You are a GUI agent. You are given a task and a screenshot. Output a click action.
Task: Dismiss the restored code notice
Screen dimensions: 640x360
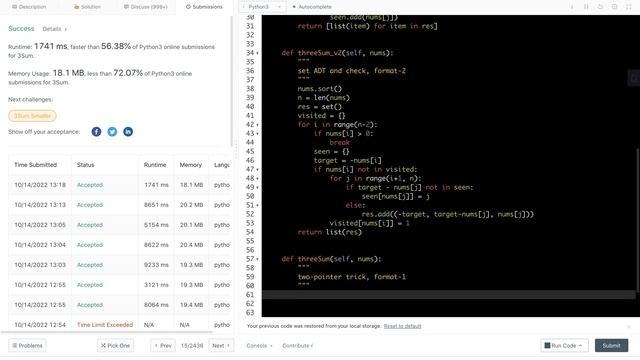coord(629,327)
